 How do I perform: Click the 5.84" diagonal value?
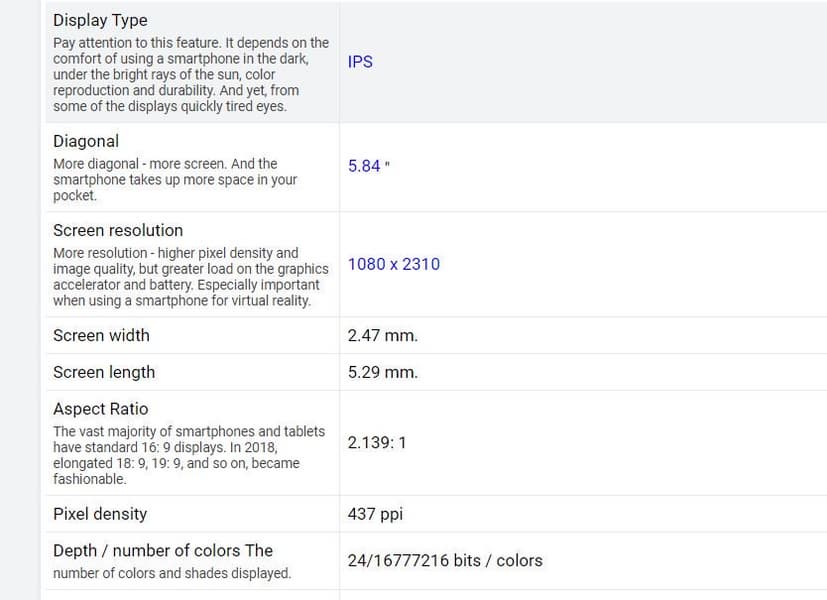pyautogui.click(x=368, y=166)
